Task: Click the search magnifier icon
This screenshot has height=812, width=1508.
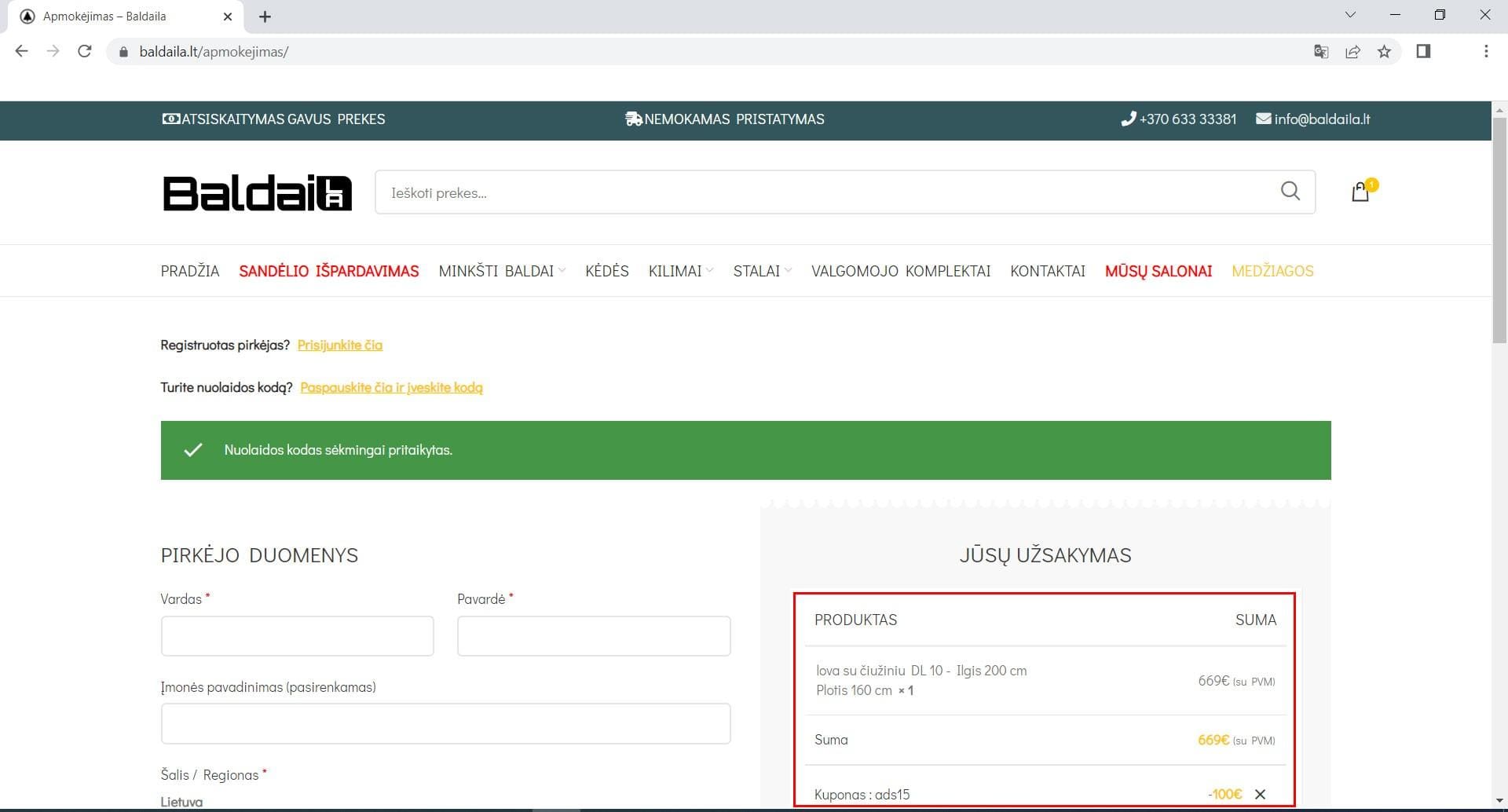Action: 1290,191
